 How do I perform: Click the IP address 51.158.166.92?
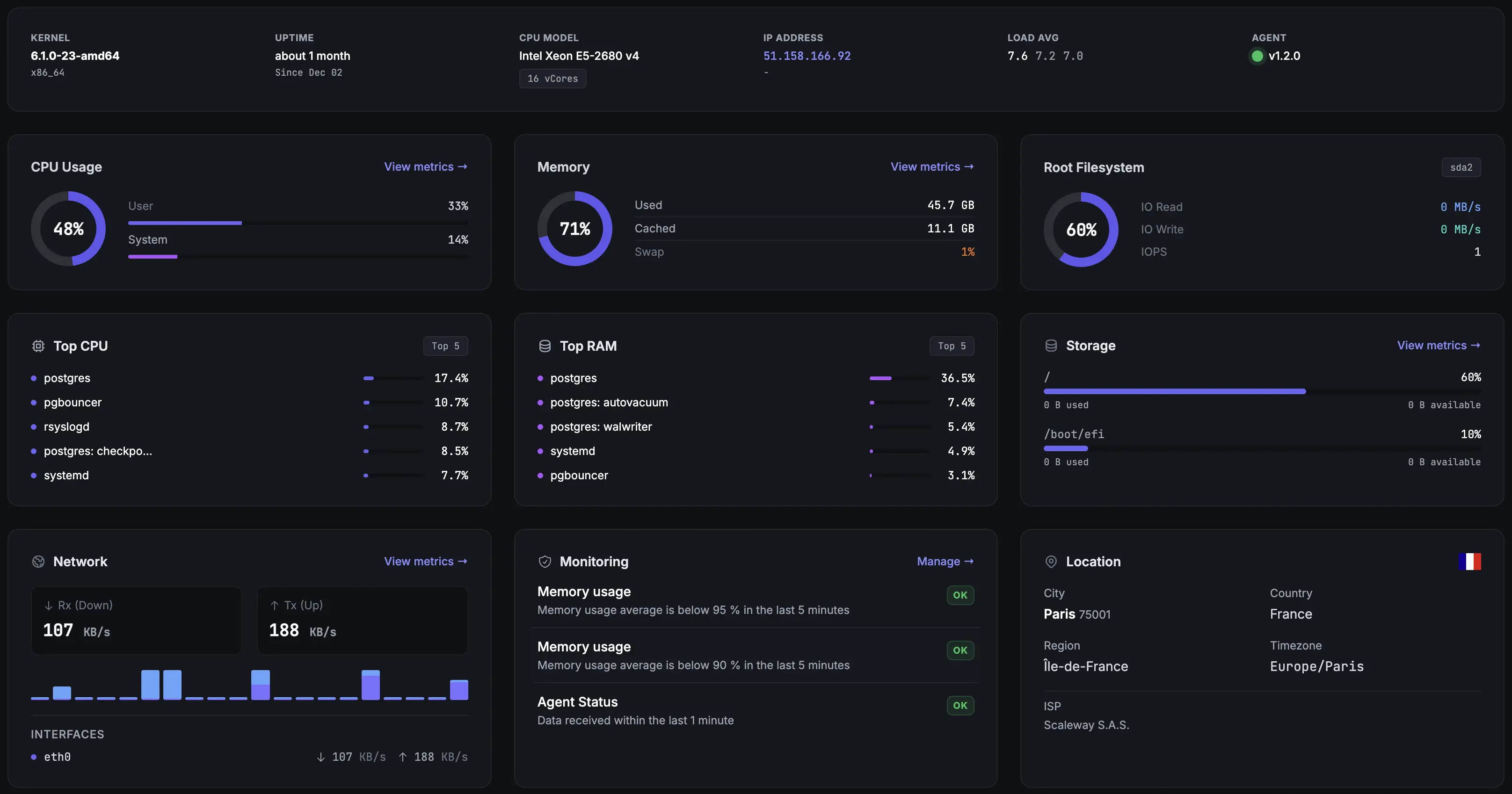[x=807, y=56]
